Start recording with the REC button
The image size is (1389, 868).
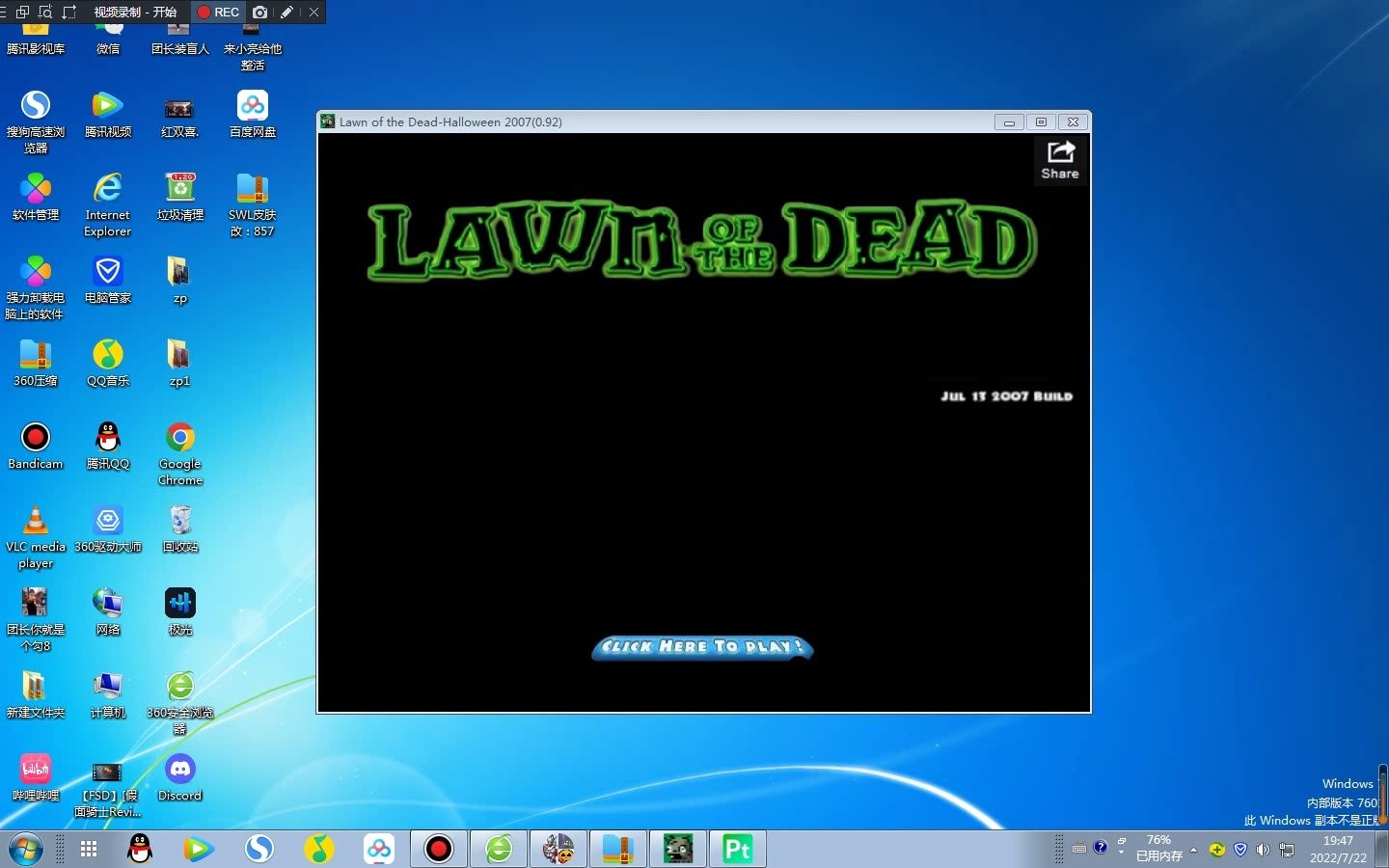(218, 13)
